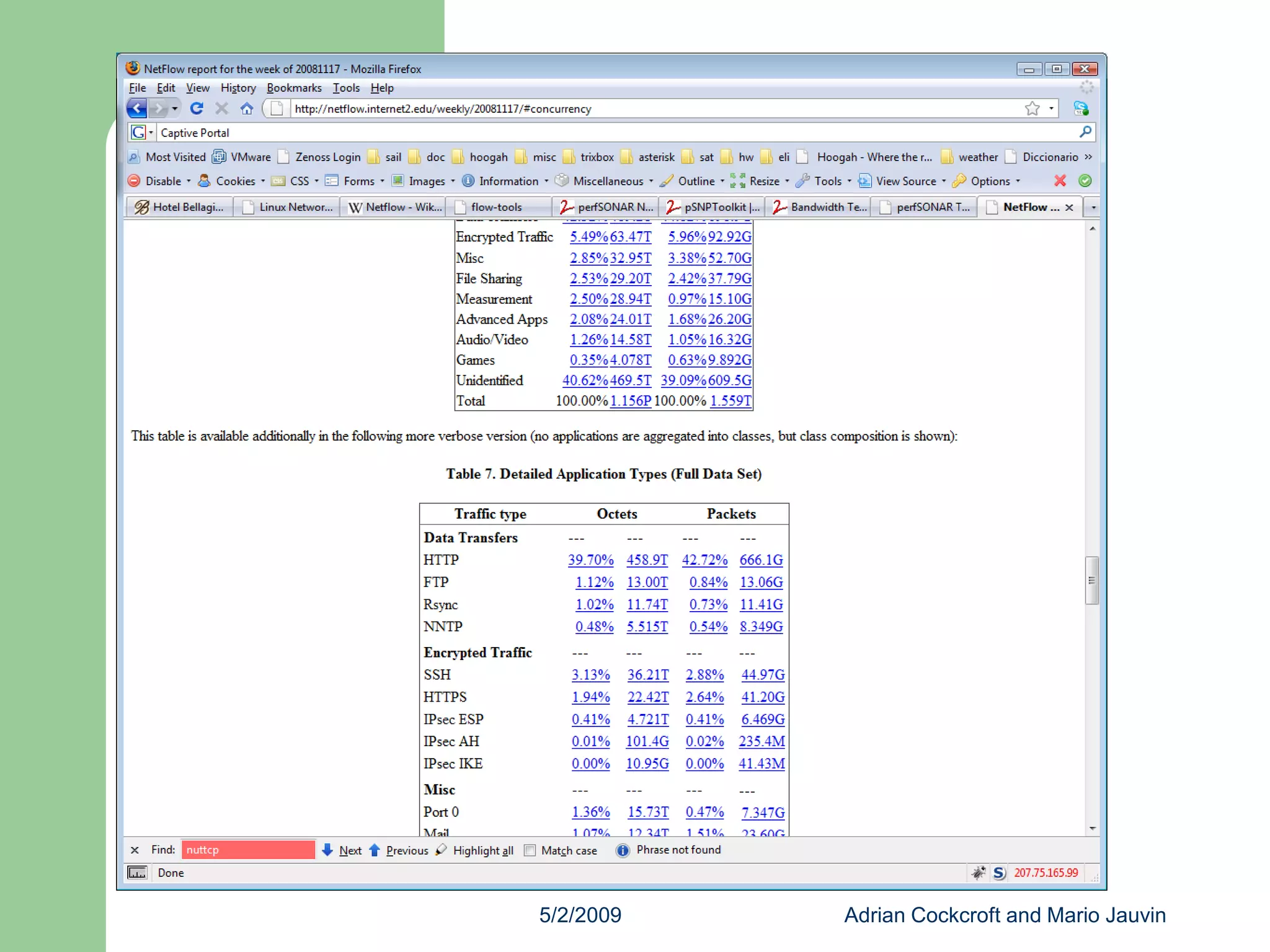Click the vertical scrollbar thumb
The height and width of the screenshot is (952, 1270).
click(x=1091, y=580)
